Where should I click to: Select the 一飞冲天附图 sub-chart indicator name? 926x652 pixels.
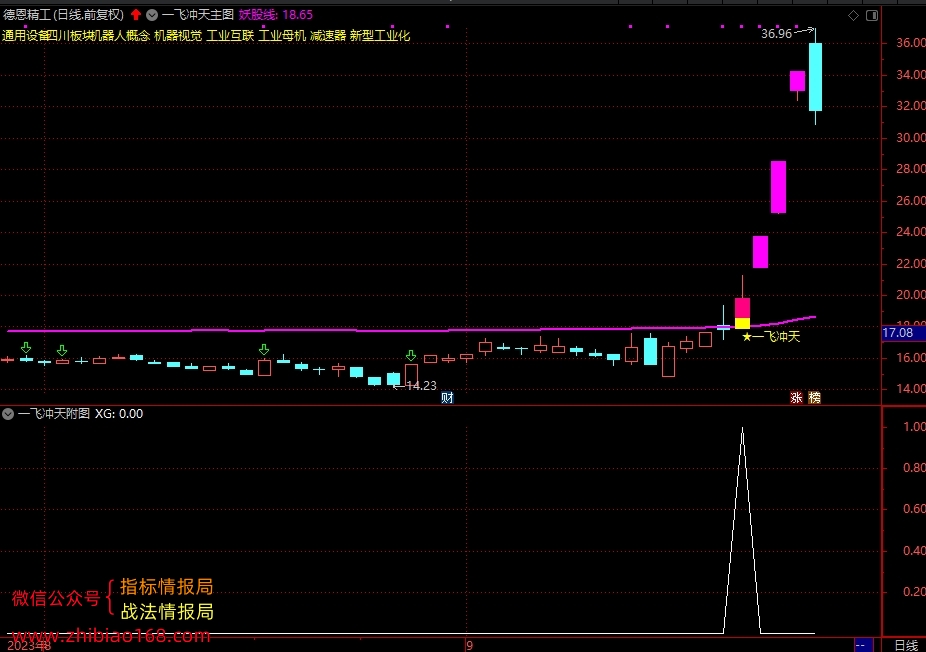coord(54,414)
